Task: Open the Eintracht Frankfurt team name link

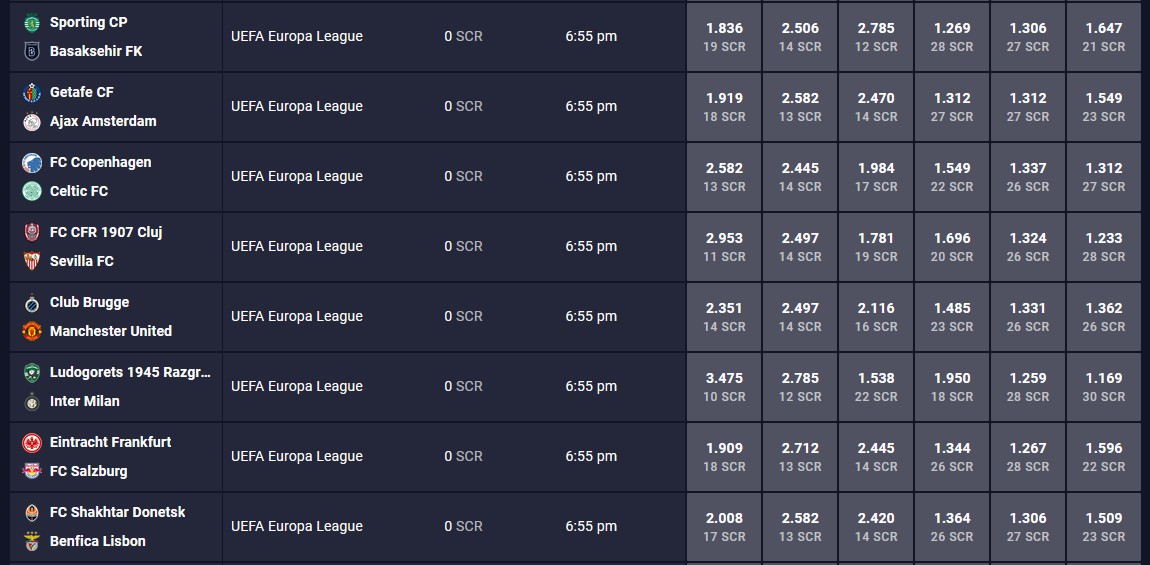Action: click(111, 442)
